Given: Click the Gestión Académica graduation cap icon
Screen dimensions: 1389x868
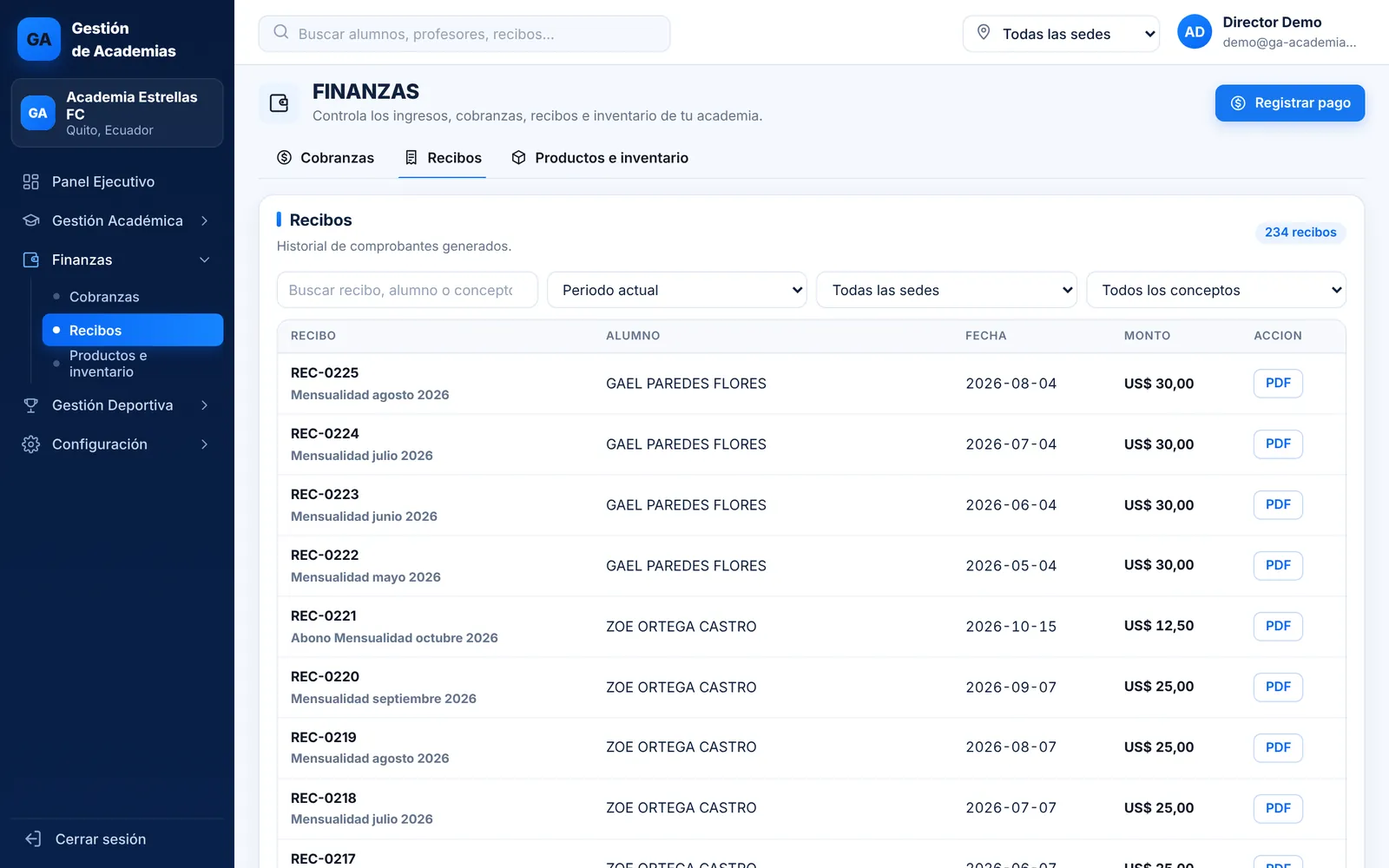Looking at the screenshot, I should [31, 220].
